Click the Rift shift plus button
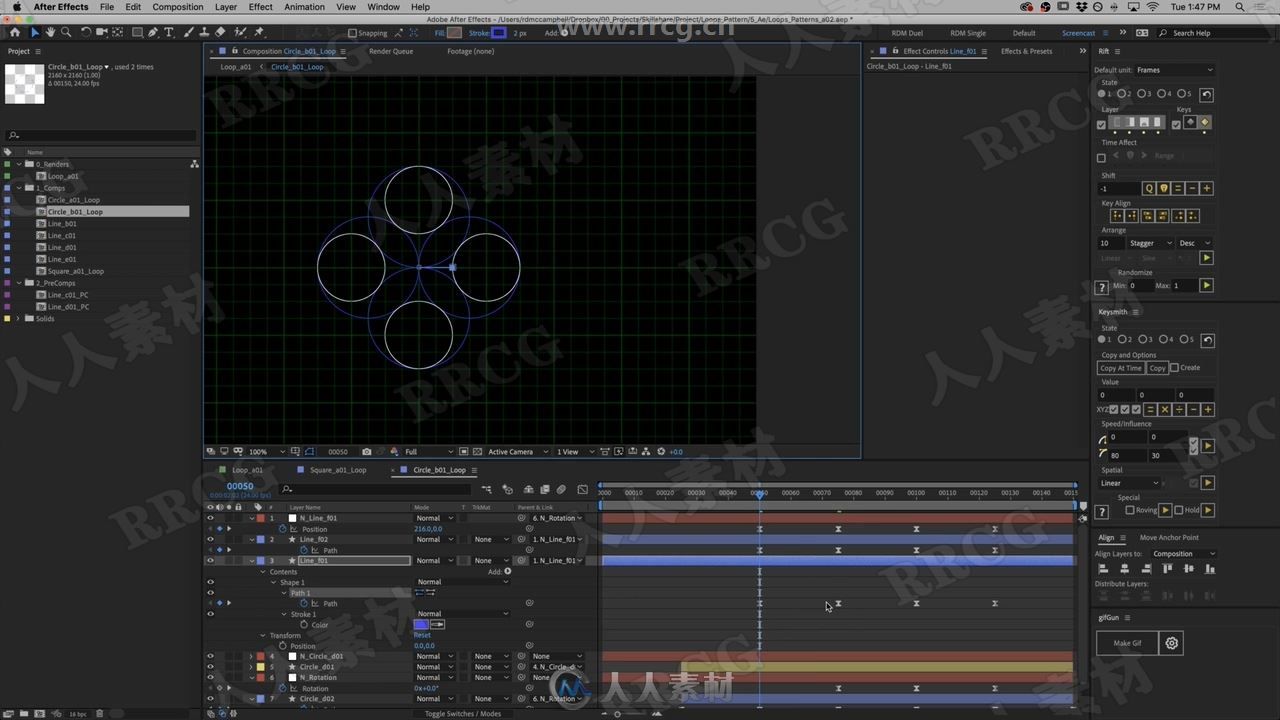1280x720 pixels. pyautogui.click(x=1207, y=188)
